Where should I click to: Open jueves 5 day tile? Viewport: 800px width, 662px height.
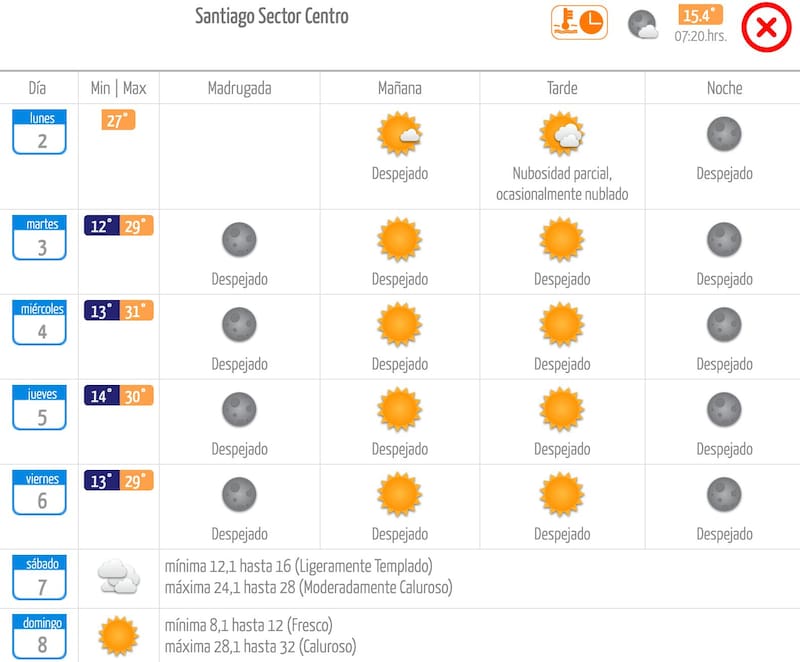(x=40, y=408)
